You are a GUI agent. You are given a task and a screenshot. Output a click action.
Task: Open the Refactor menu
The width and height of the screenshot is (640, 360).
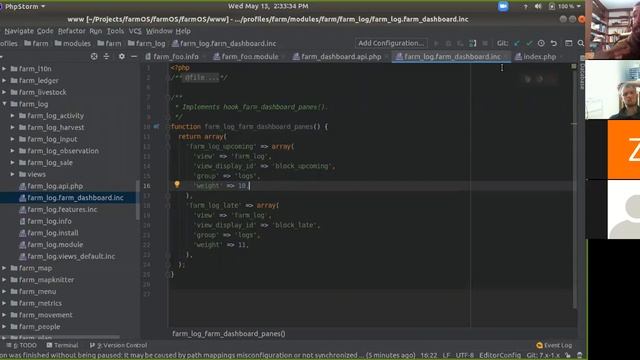pos(71,31)
